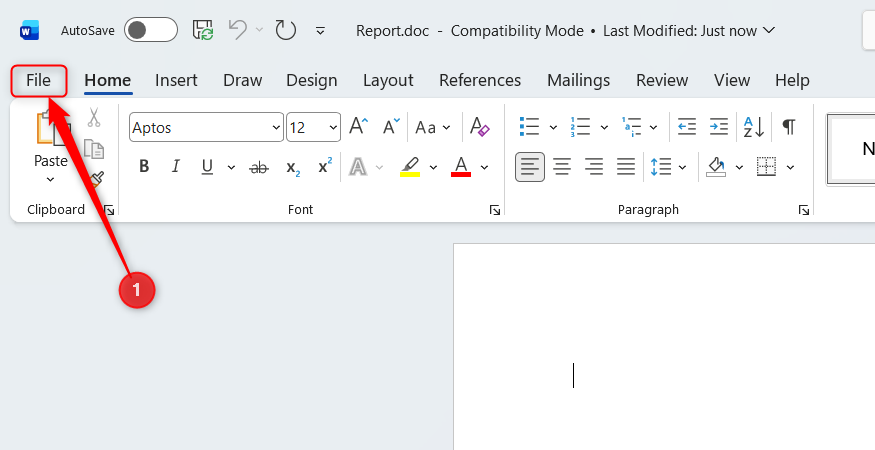Screen dimensions: 875x450
Task: Click the Decrease Font Size icon
Action: 391,127
